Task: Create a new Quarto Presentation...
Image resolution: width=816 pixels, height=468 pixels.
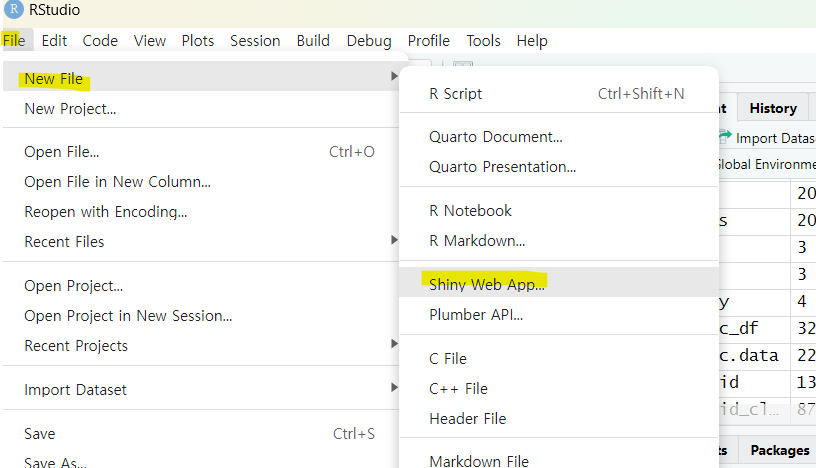Action: [559, 167]
